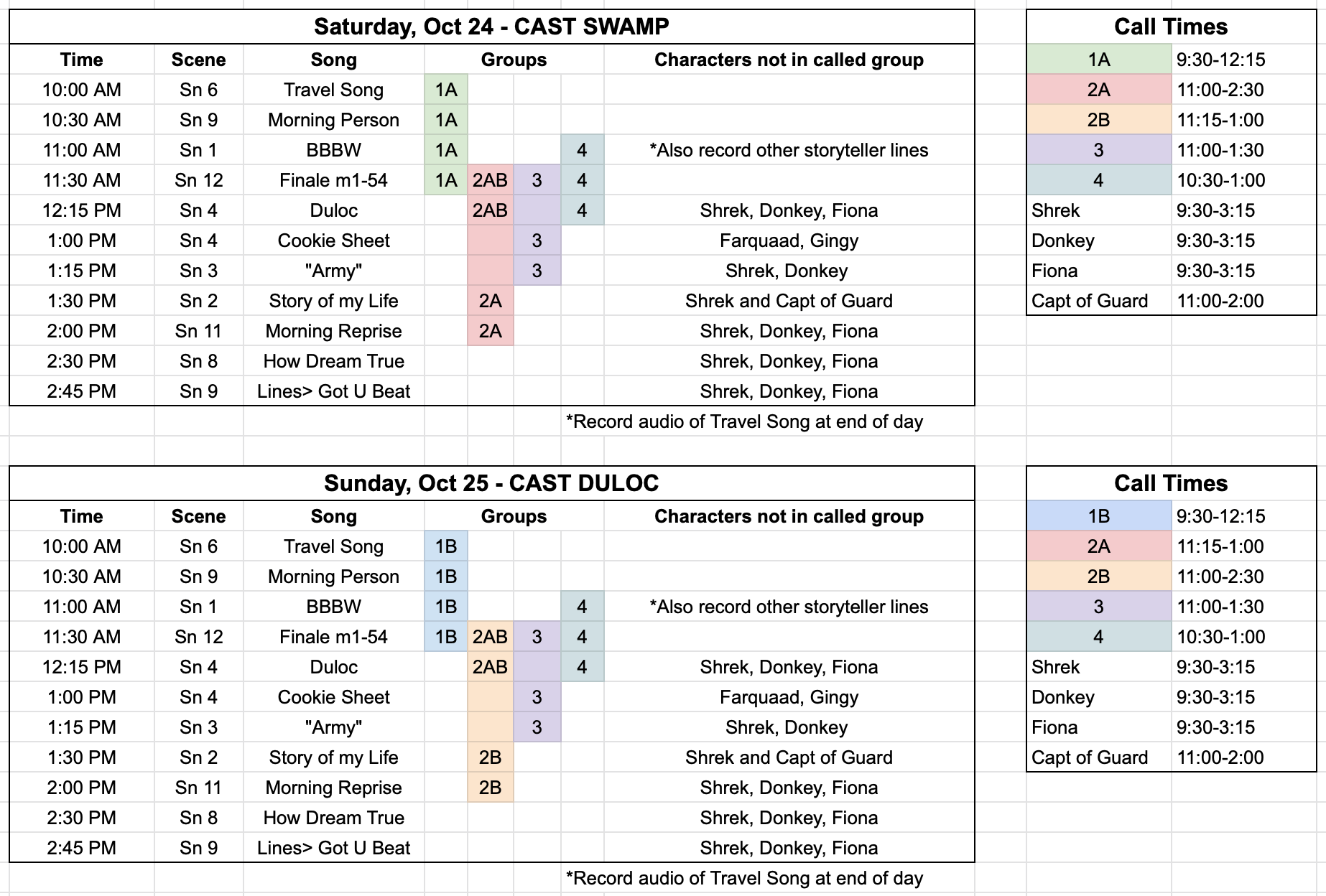
Task: Select Sunday's Finale m1-54 song cell
Action: (333, 637)
